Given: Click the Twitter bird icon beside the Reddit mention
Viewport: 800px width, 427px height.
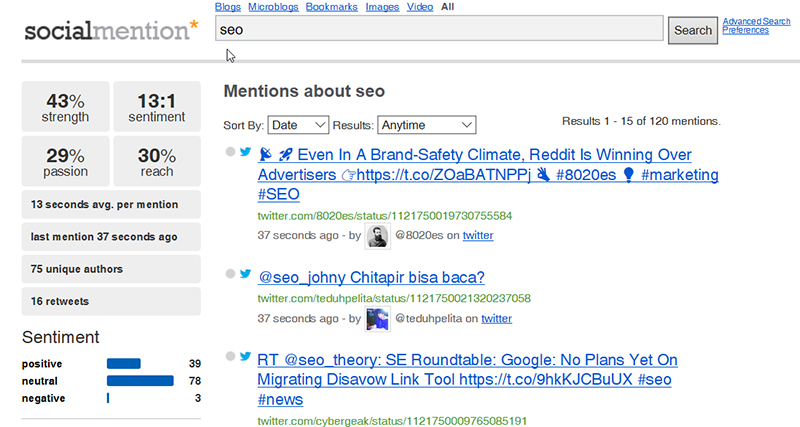Looking at the screenshot, I should [x=245, y=152].
